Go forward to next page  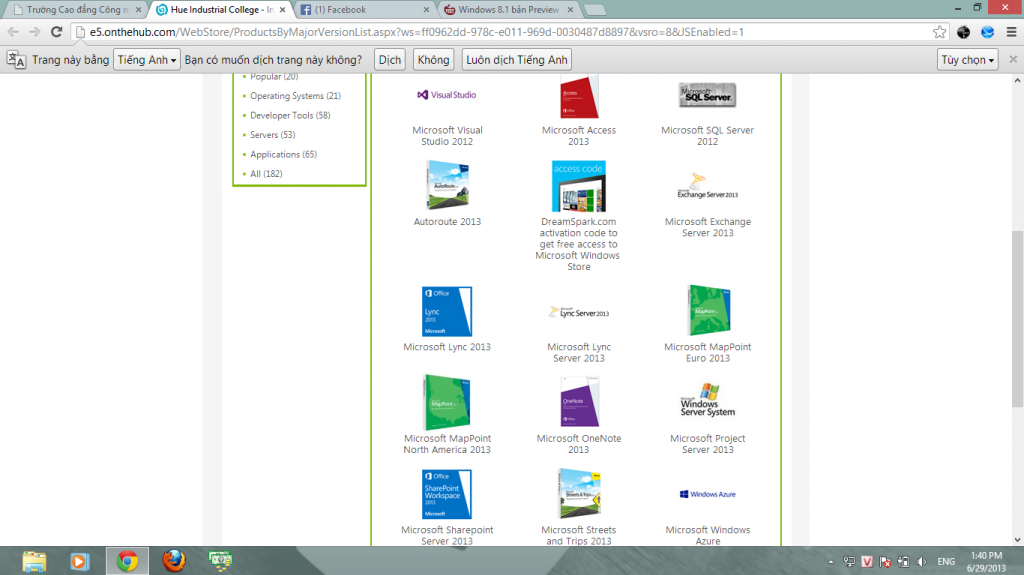pos(35,31)
